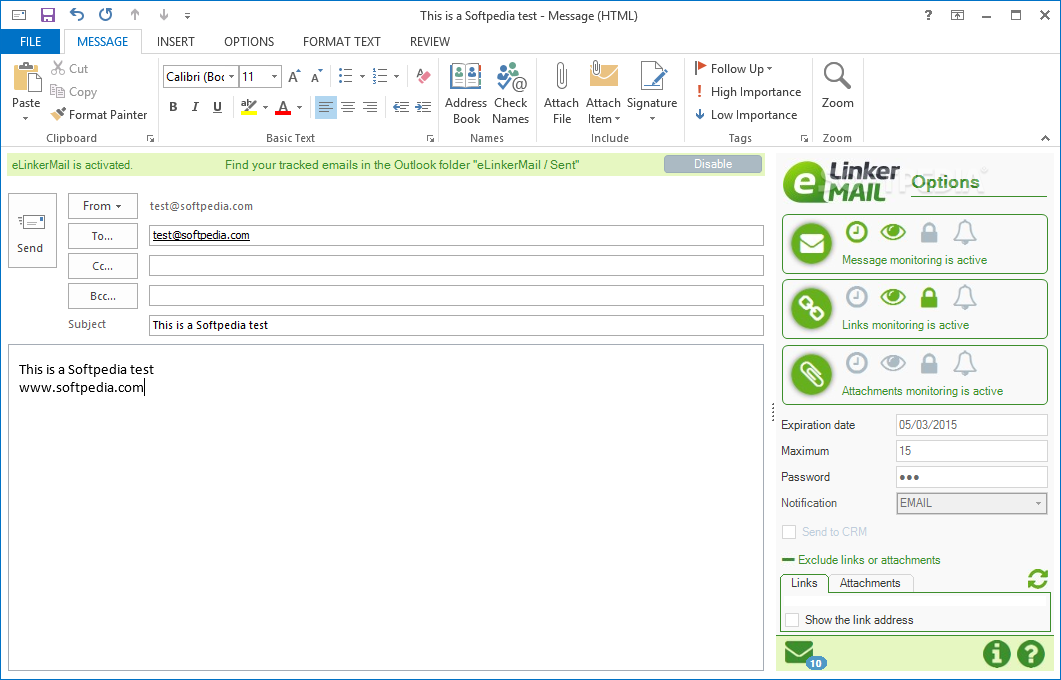Click the Paste clipboard icon
Screen dimensions: 1061x680
pyautogui.click(x=27, y=77)
